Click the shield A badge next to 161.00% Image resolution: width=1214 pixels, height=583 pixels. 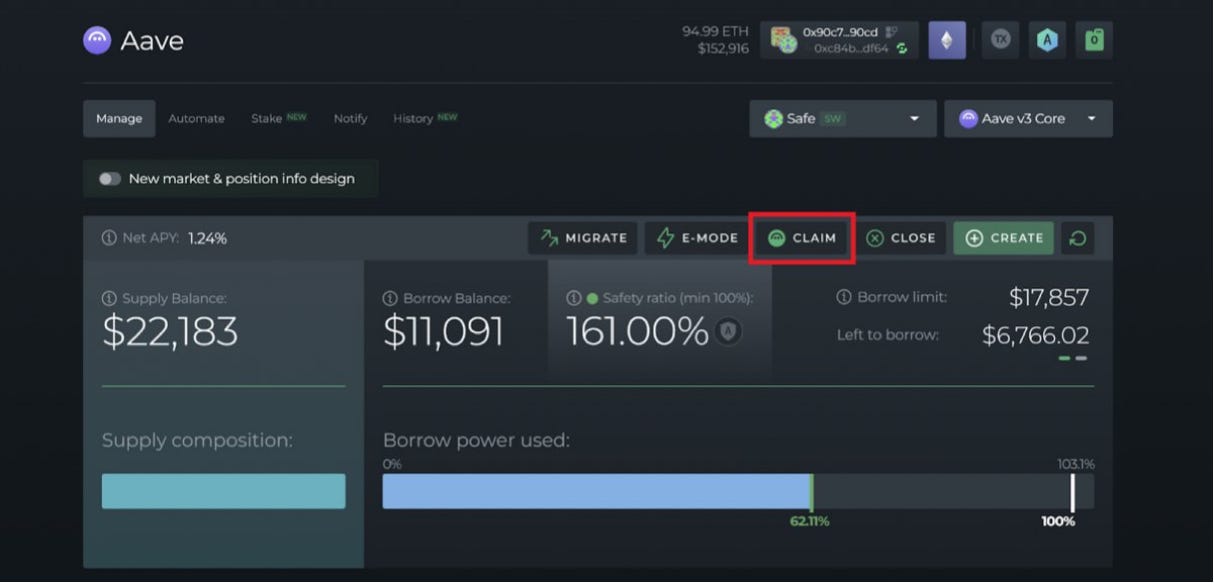[x=729, y=331]
